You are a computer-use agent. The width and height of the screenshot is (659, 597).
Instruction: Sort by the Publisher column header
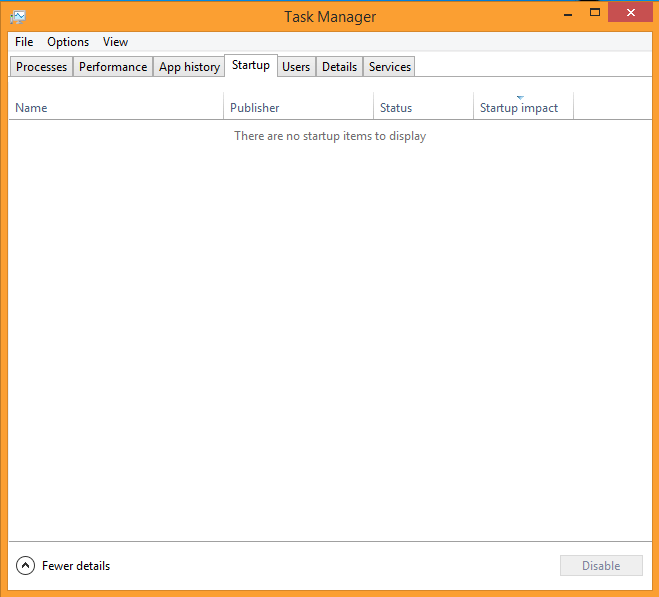click(298, 108)
